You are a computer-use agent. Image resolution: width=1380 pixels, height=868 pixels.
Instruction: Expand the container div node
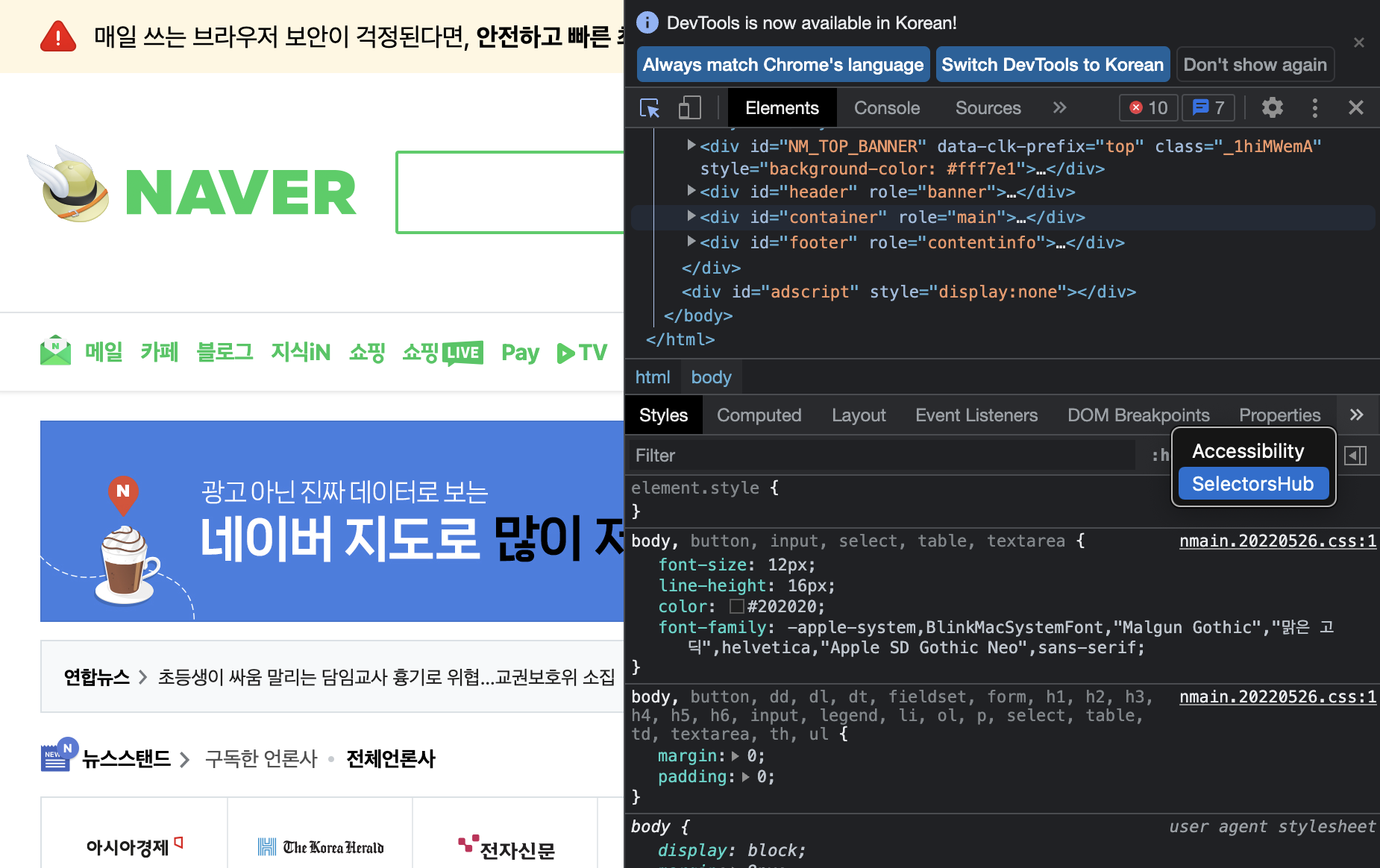(691, 216)
